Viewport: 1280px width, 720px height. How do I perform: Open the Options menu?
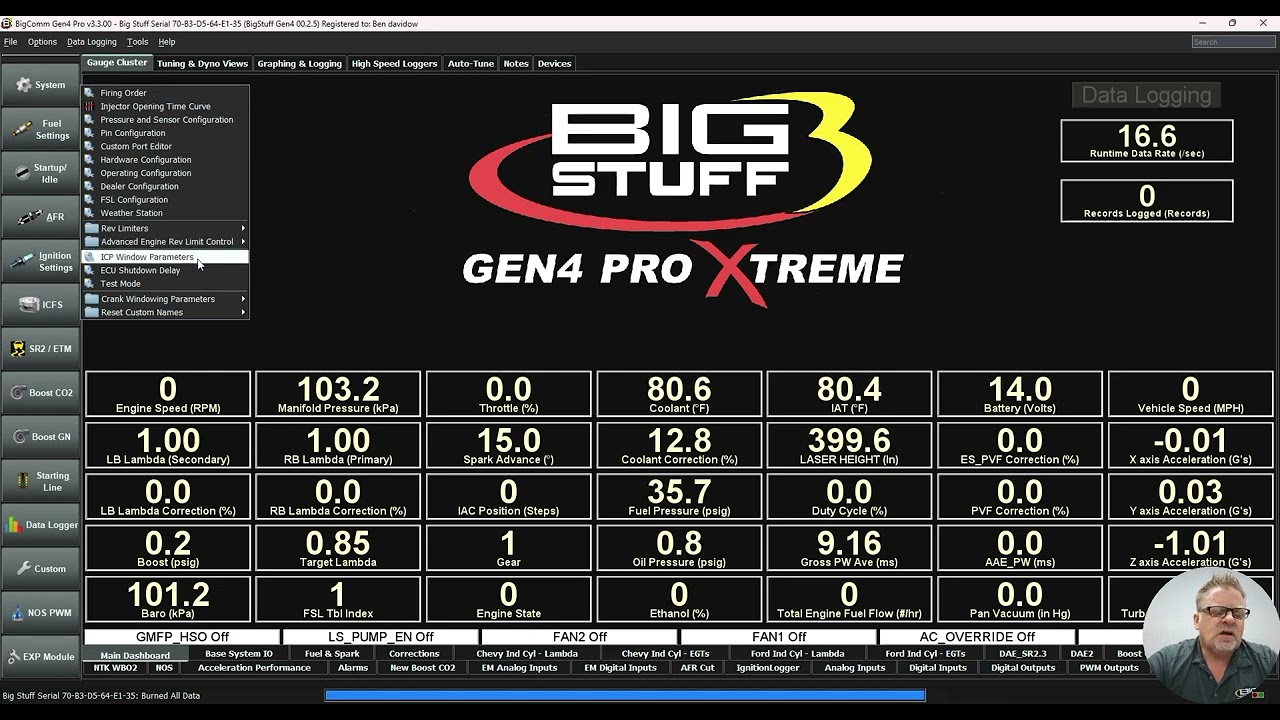(x=42, y=42)
